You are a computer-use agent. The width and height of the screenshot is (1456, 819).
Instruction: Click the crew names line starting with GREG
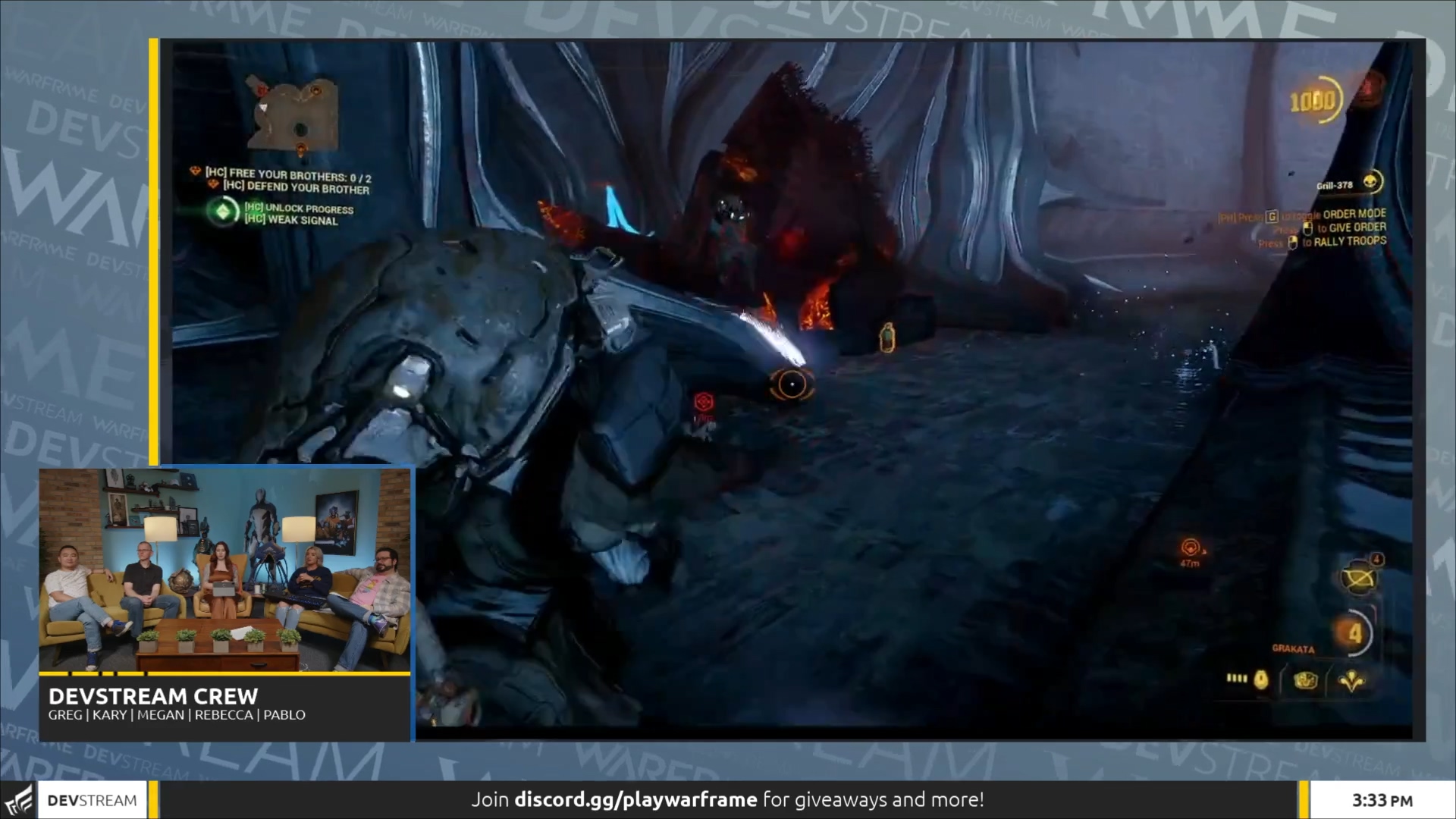[x=177, y=715]
